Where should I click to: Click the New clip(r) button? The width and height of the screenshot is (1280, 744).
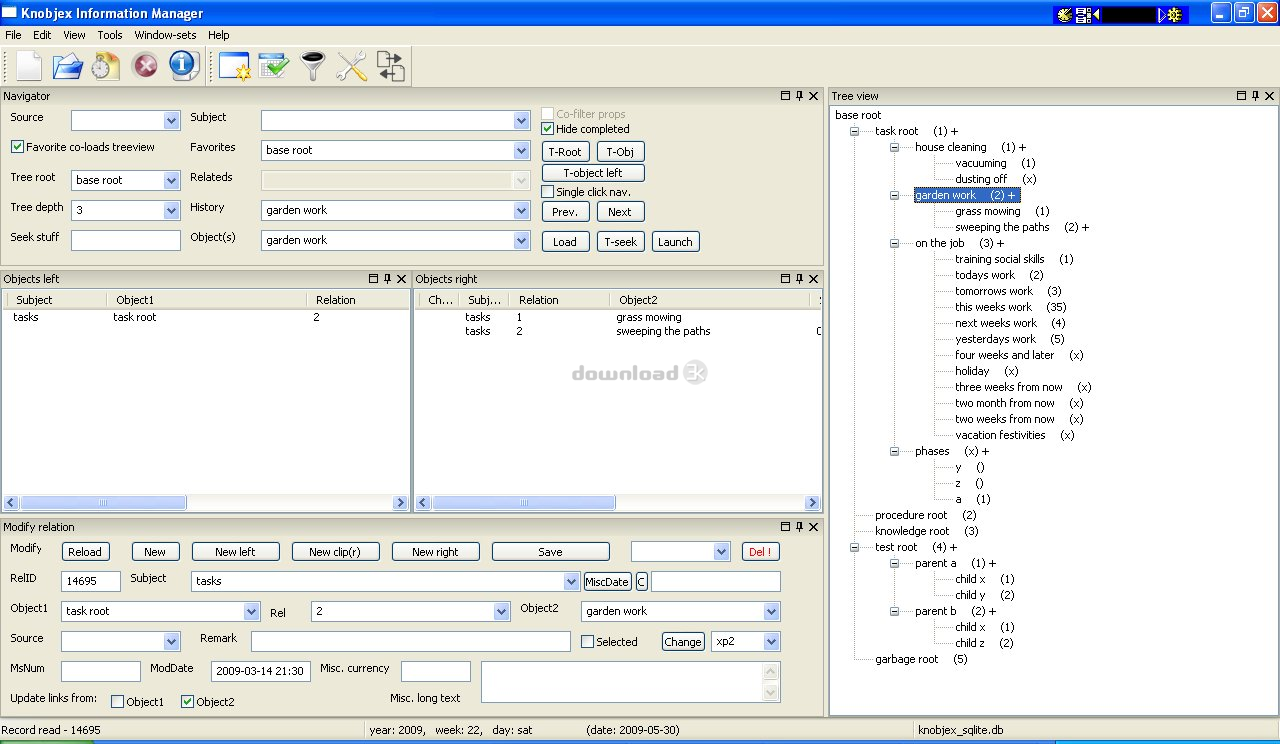pyautogui.click(x=335, y=552)
